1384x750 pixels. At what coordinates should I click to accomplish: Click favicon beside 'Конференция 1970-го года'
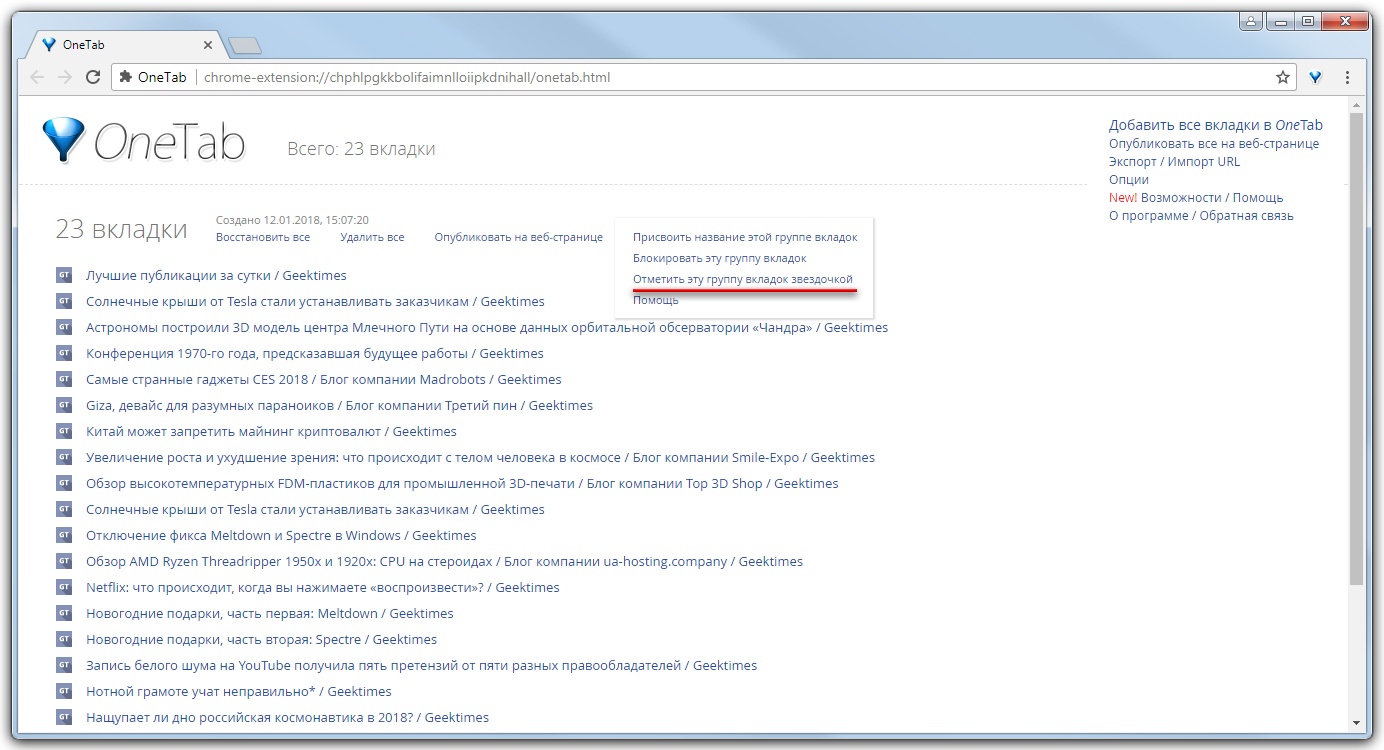coord(64,353)
